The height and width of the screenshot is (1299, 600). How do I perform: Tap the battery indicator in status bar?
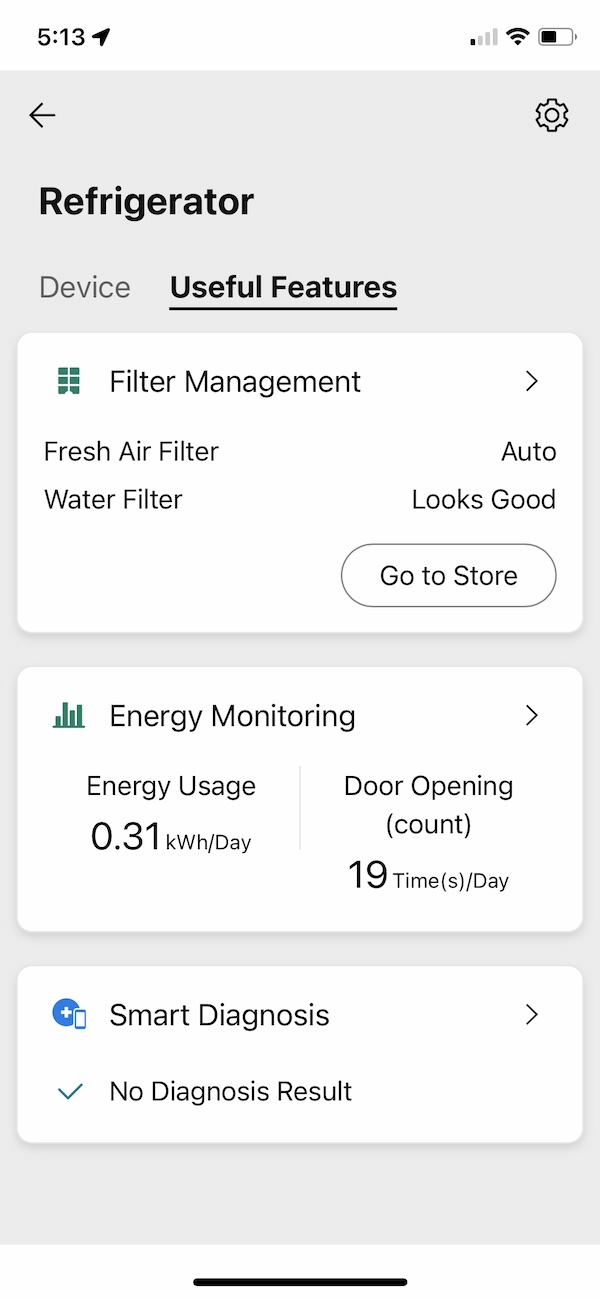pos(556,37)
